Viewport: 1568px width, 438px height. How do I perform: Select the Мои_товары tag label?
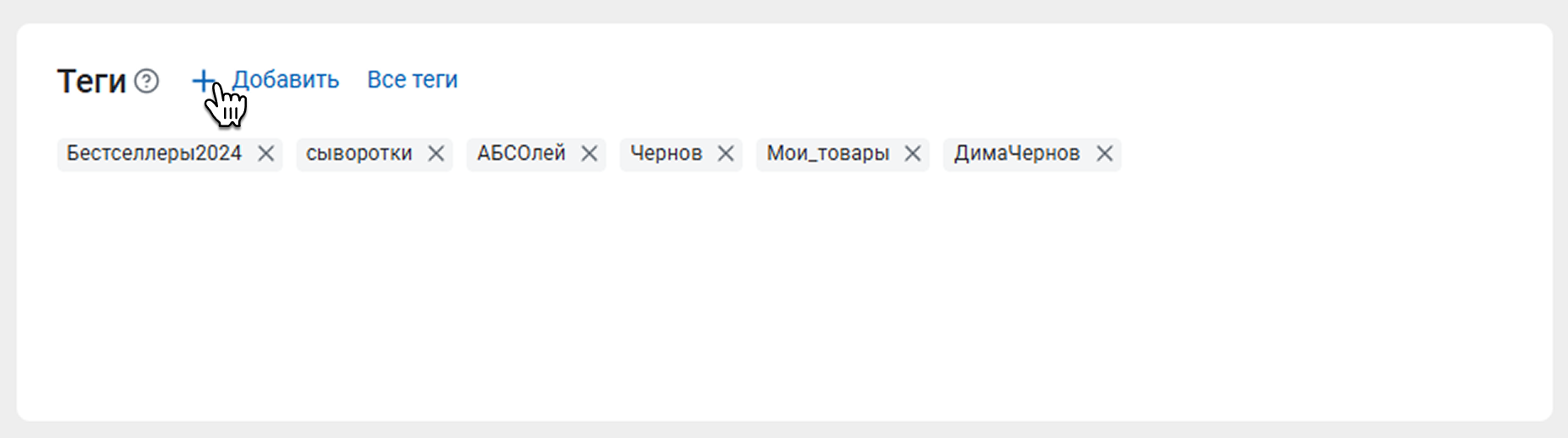[828, 153]
